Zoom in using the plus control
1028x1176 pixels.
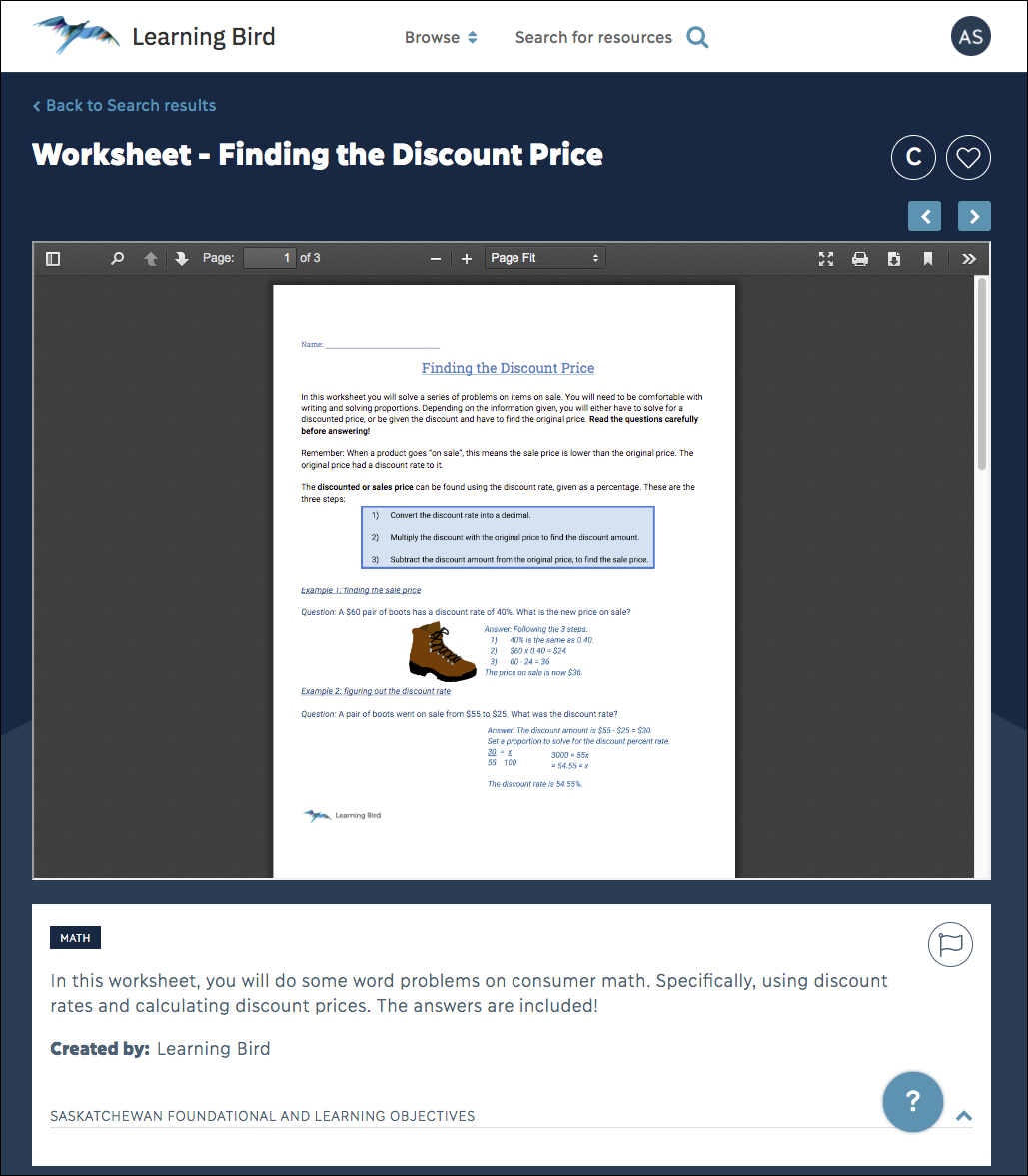[x=466, y=258]
